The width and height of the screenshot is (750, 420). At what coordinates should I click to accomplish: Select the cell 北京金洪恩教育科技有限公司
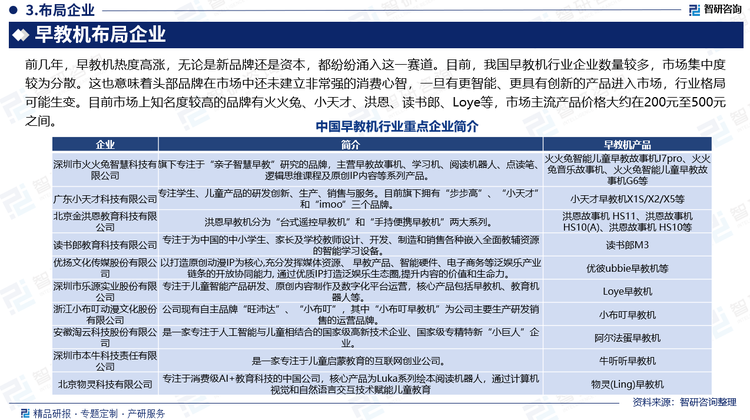click(x=105, y=221)
